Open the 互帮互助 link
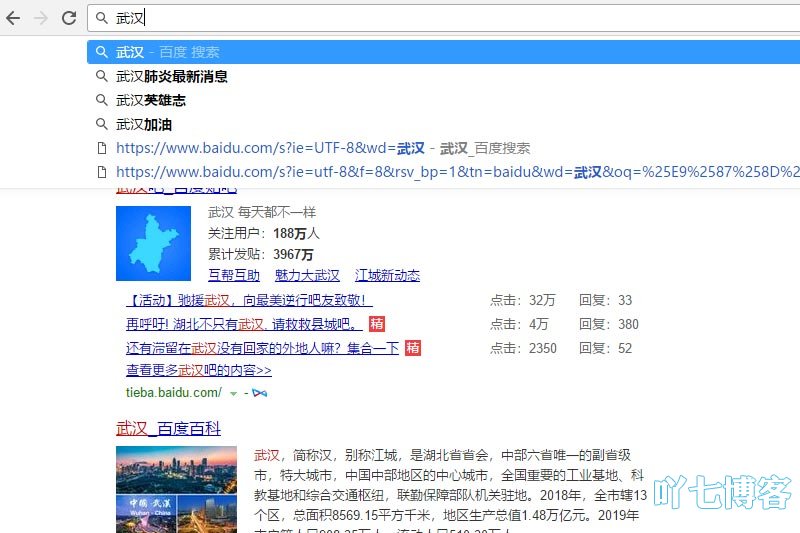800x533 pixels. (234, 275)
